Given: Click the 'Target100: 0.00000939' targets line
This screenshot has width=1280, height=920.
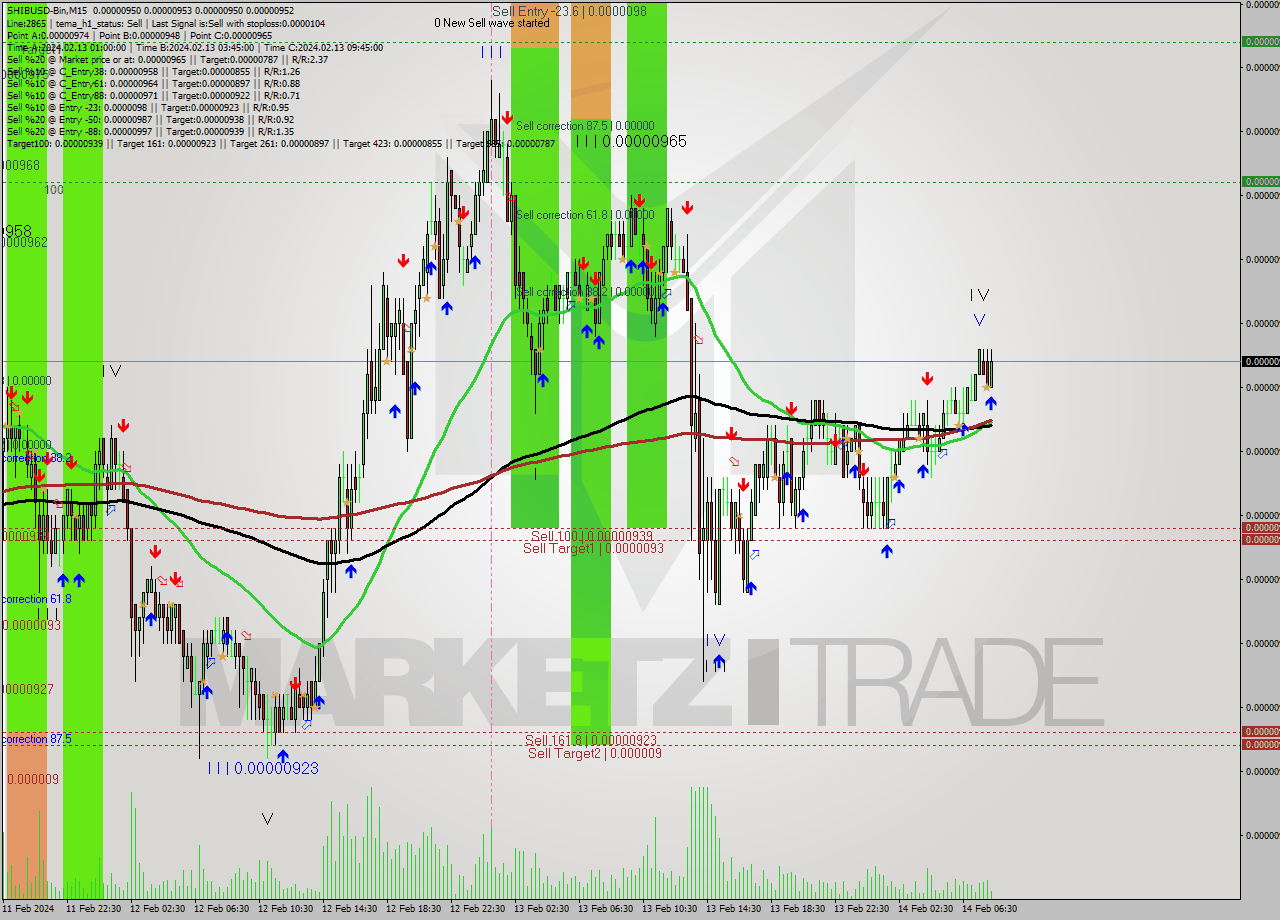Looking at the screenshot, I should tap(281, 143).
